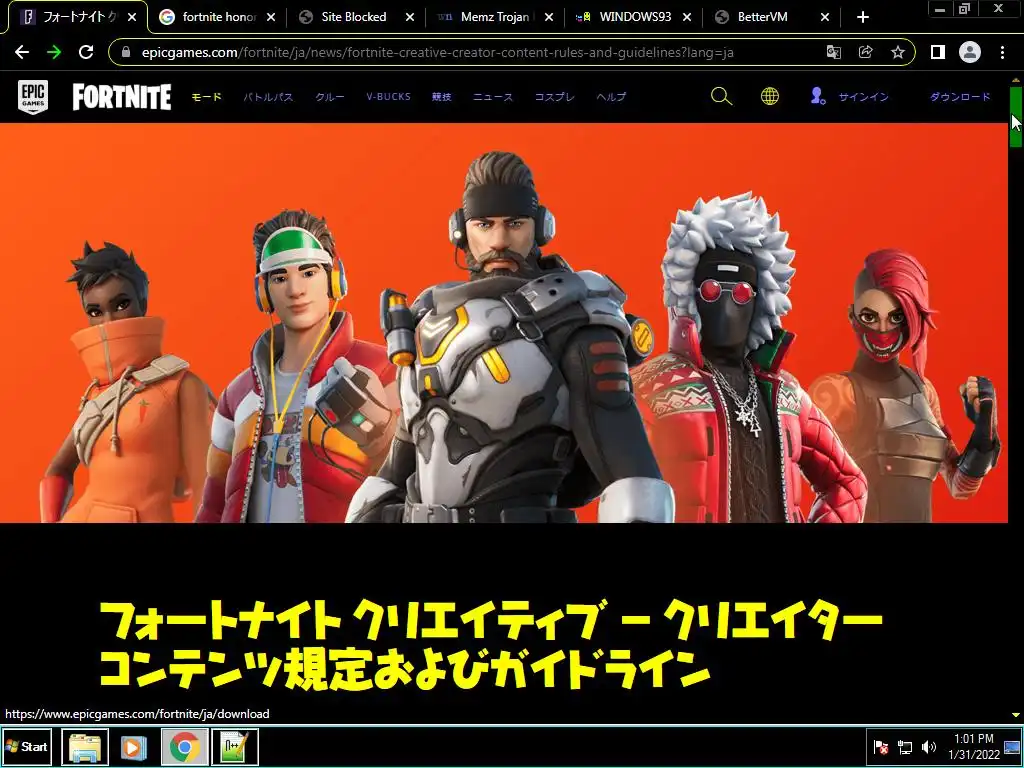
Task: Open the コスプレ nav item
Action: click(x=554, y=97)
